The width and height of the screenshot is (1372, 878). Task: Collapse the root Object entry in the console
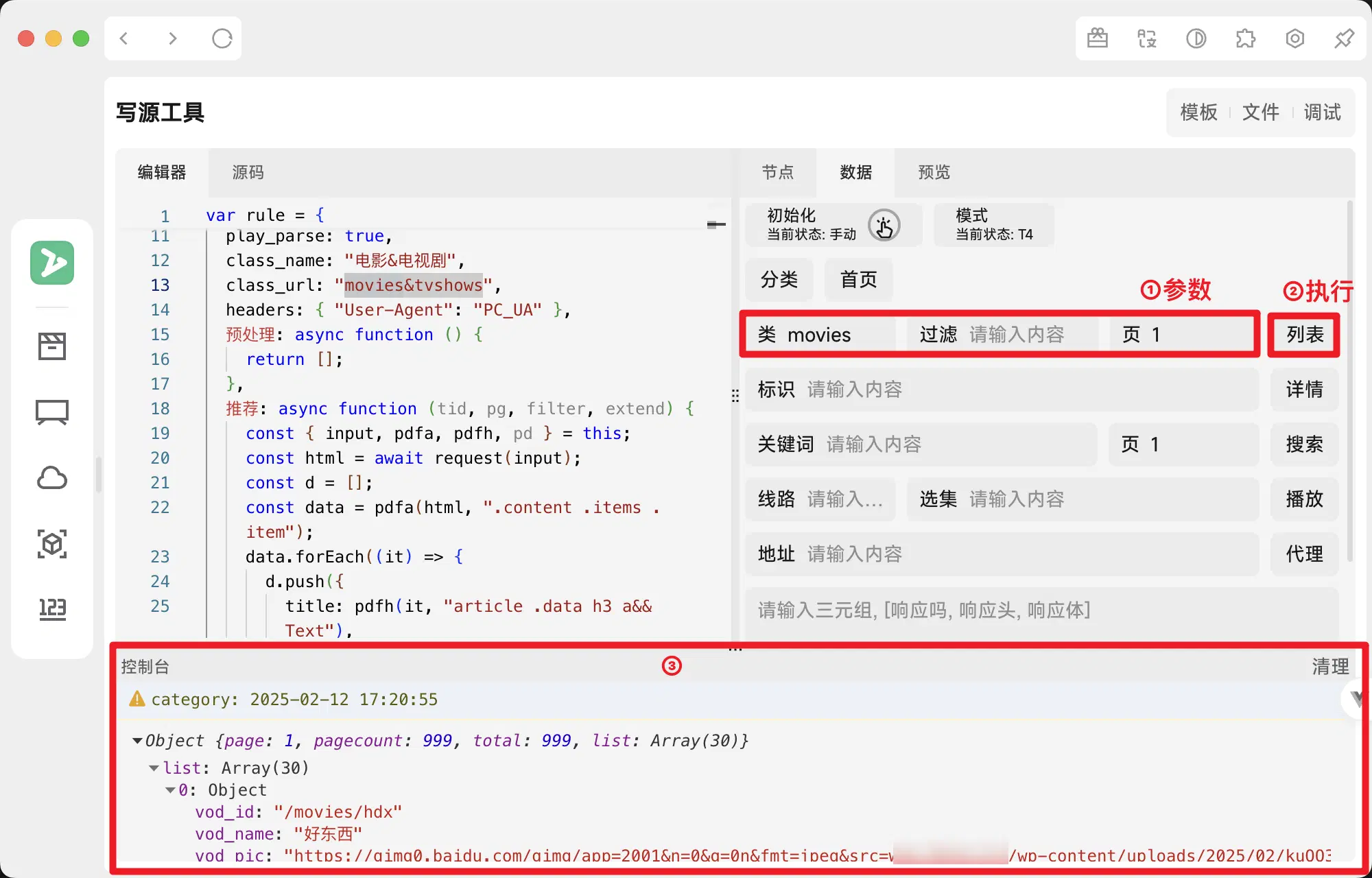(x=137, y=741)
